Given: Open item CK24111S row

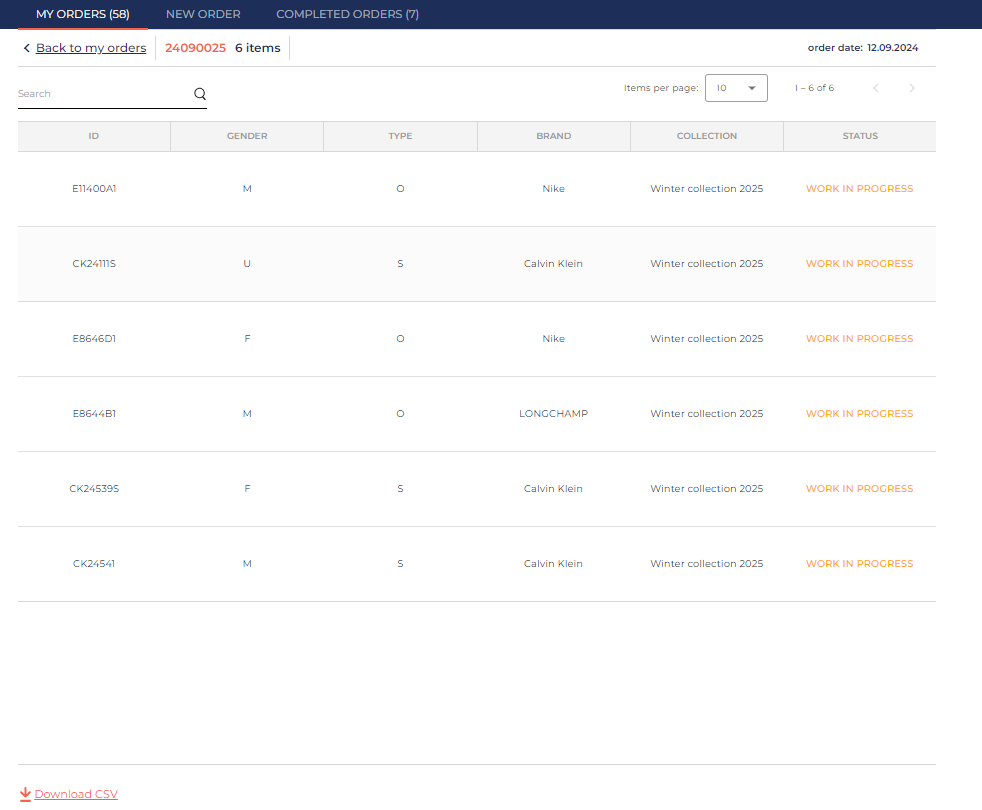Looking at the screenshot, I should tap(94, 264).
